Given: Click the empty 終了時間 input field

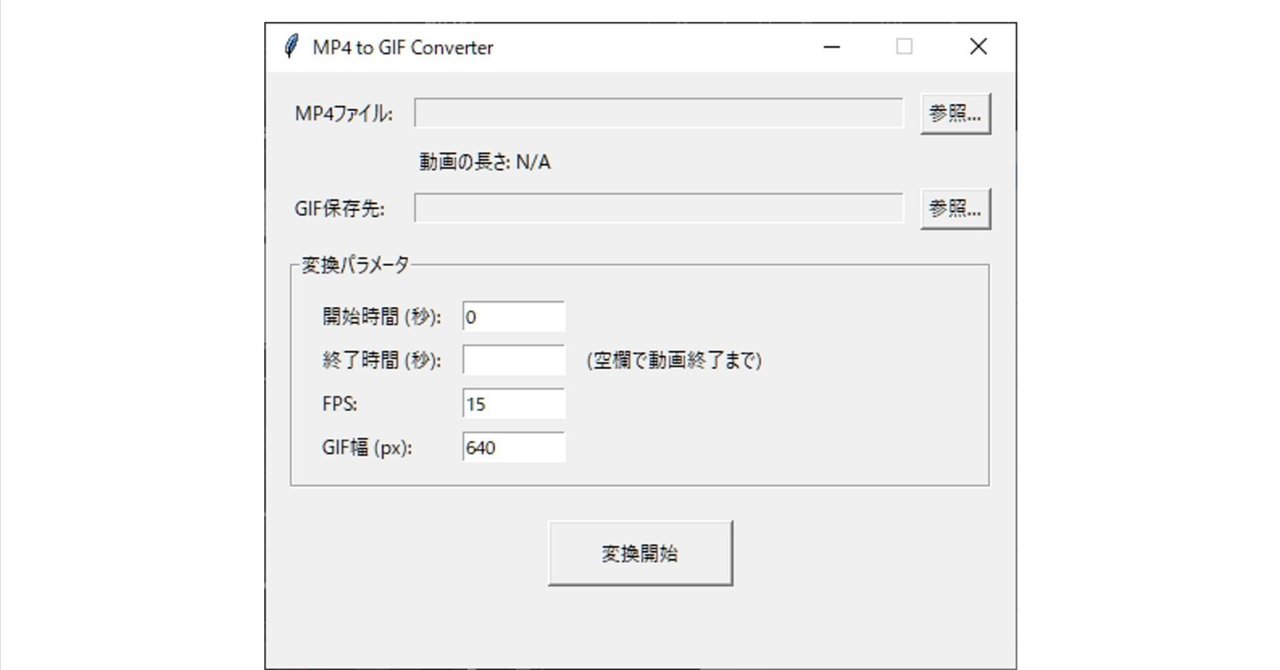Looking at the screenshot, I should [x=512, y=359].
